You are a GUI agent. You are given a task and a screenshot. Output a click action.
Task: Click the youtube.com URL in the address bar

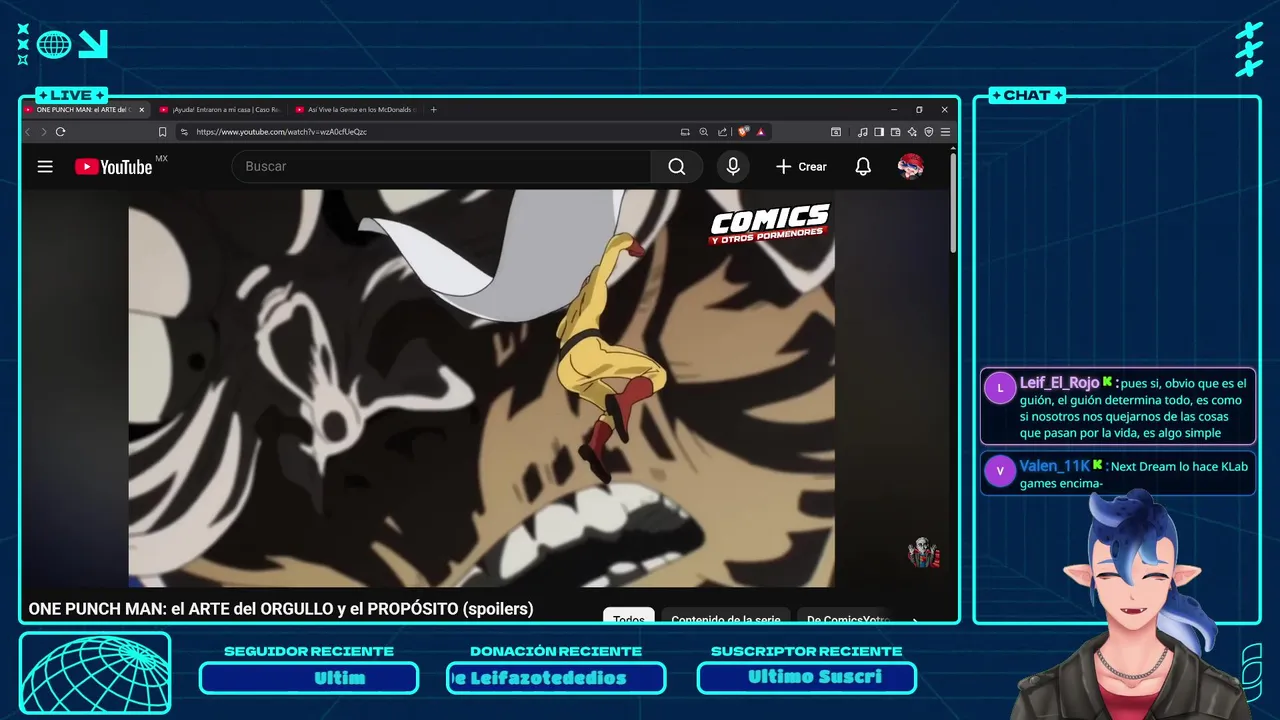click(281, 132)
